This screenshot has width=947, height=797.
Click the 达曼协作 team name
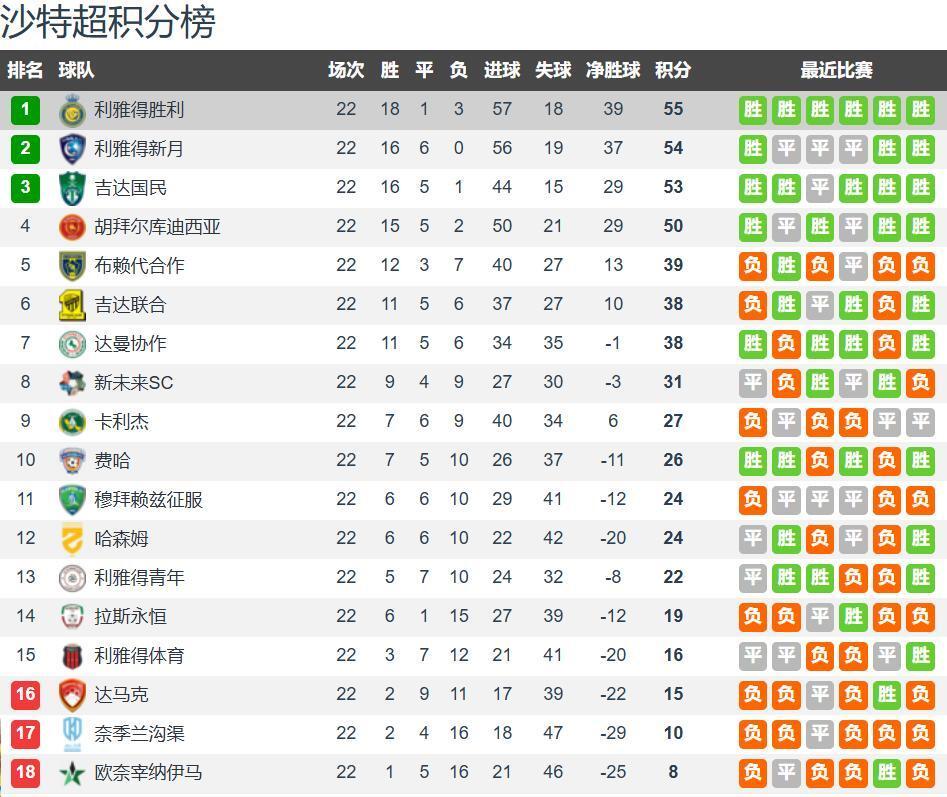click(x=130, y=343)
